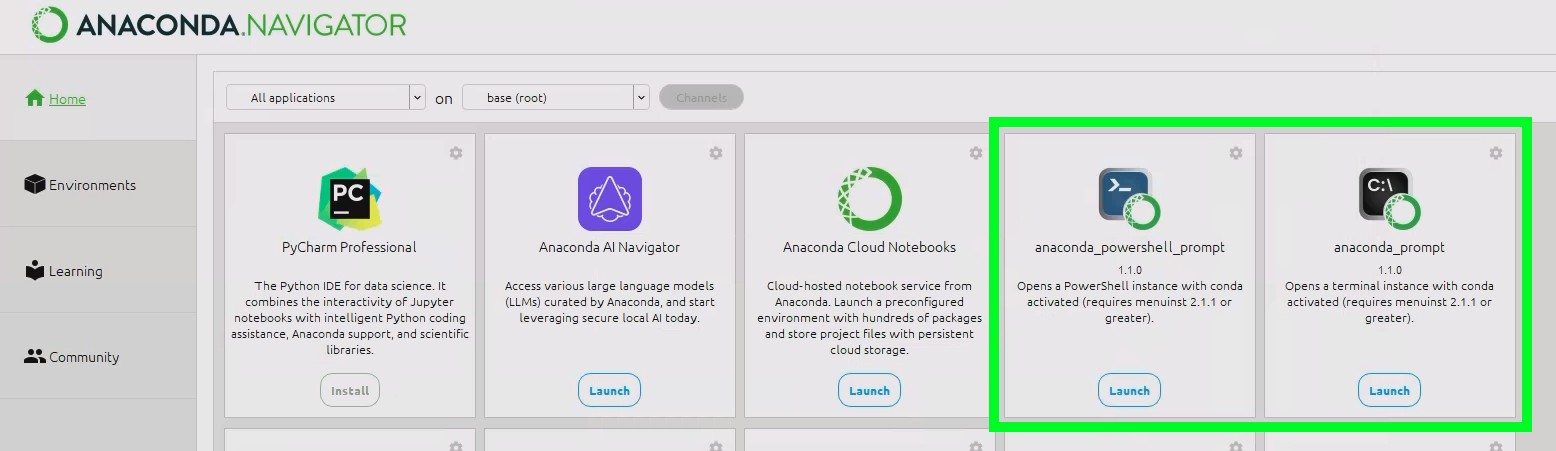The height and width of the screenshot is (451, 1556).
Task: Click the Anaconda Cloud Notebooks icon
Action: point(869,199)
